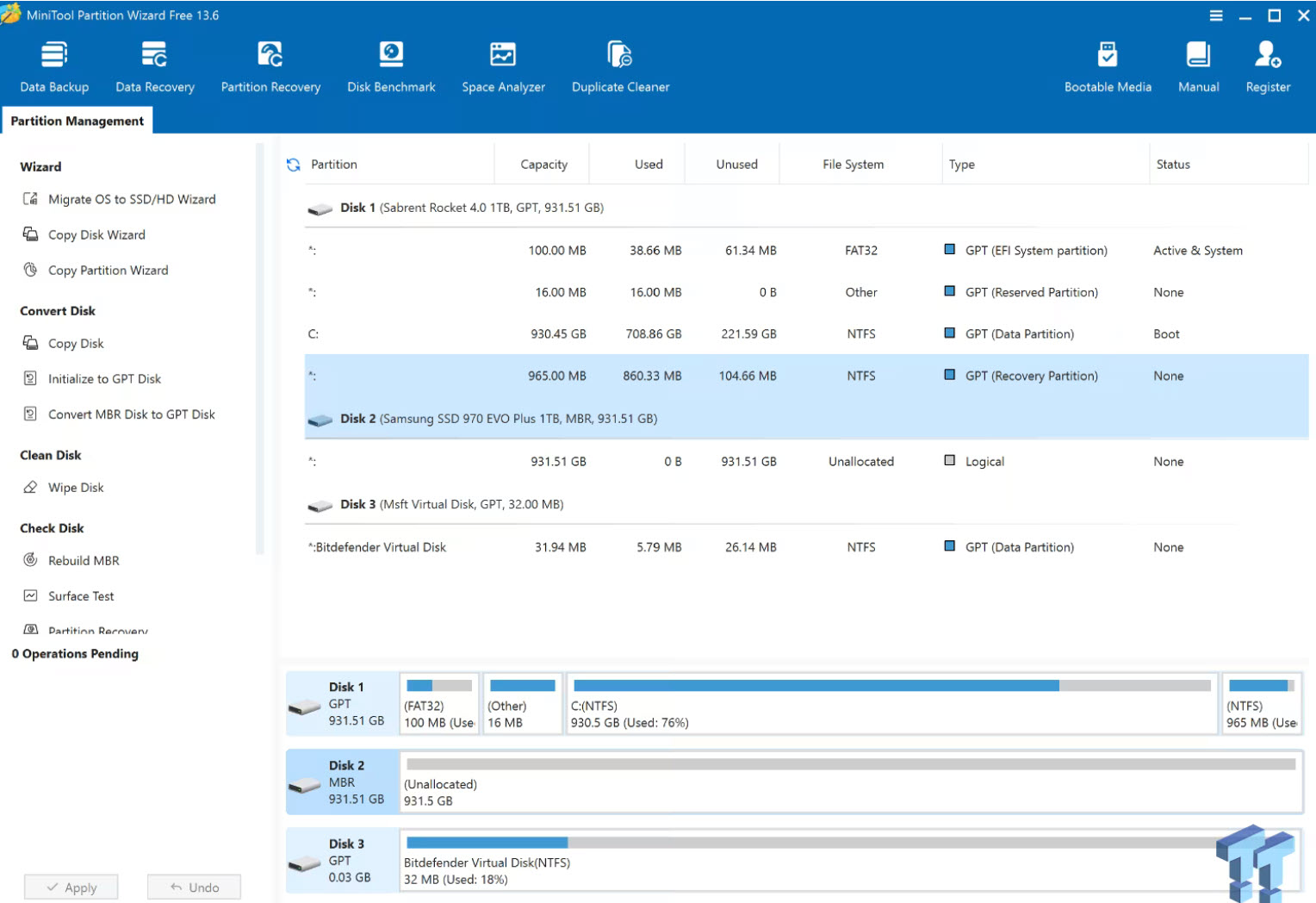Sort by the Used column header

point(649,165)
